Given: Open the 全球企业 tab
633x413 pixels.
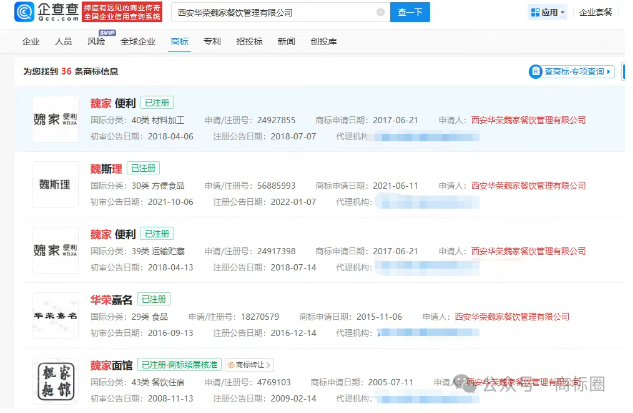Looking at the screenshot, I should click(136, 42).
